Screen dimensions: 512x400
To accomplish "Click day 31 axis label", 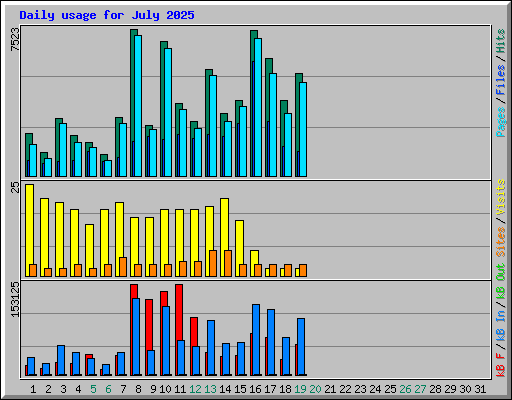I will [x=480, y=389].
